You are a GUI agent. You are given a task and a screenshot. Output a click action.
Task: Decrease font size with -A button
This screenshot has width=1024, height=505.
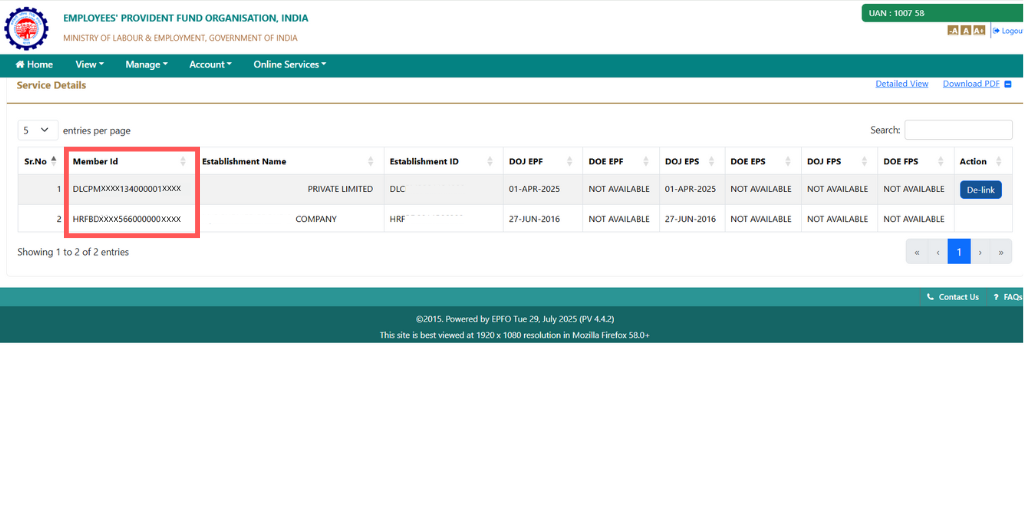[953, 31]
